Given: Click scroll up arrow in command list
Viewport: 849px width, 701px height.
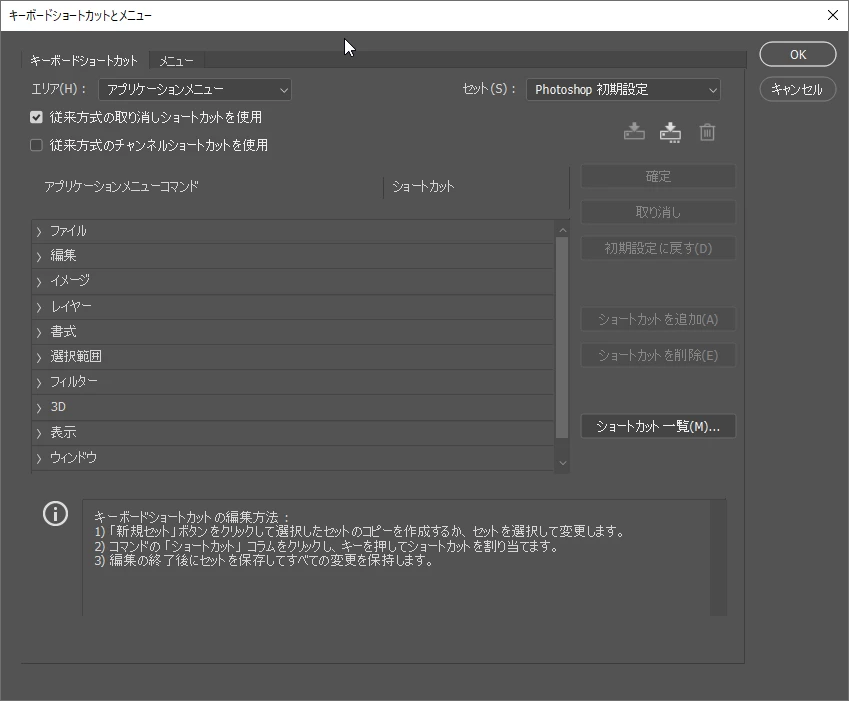Looking at the screenshot, I should (563, 230).
